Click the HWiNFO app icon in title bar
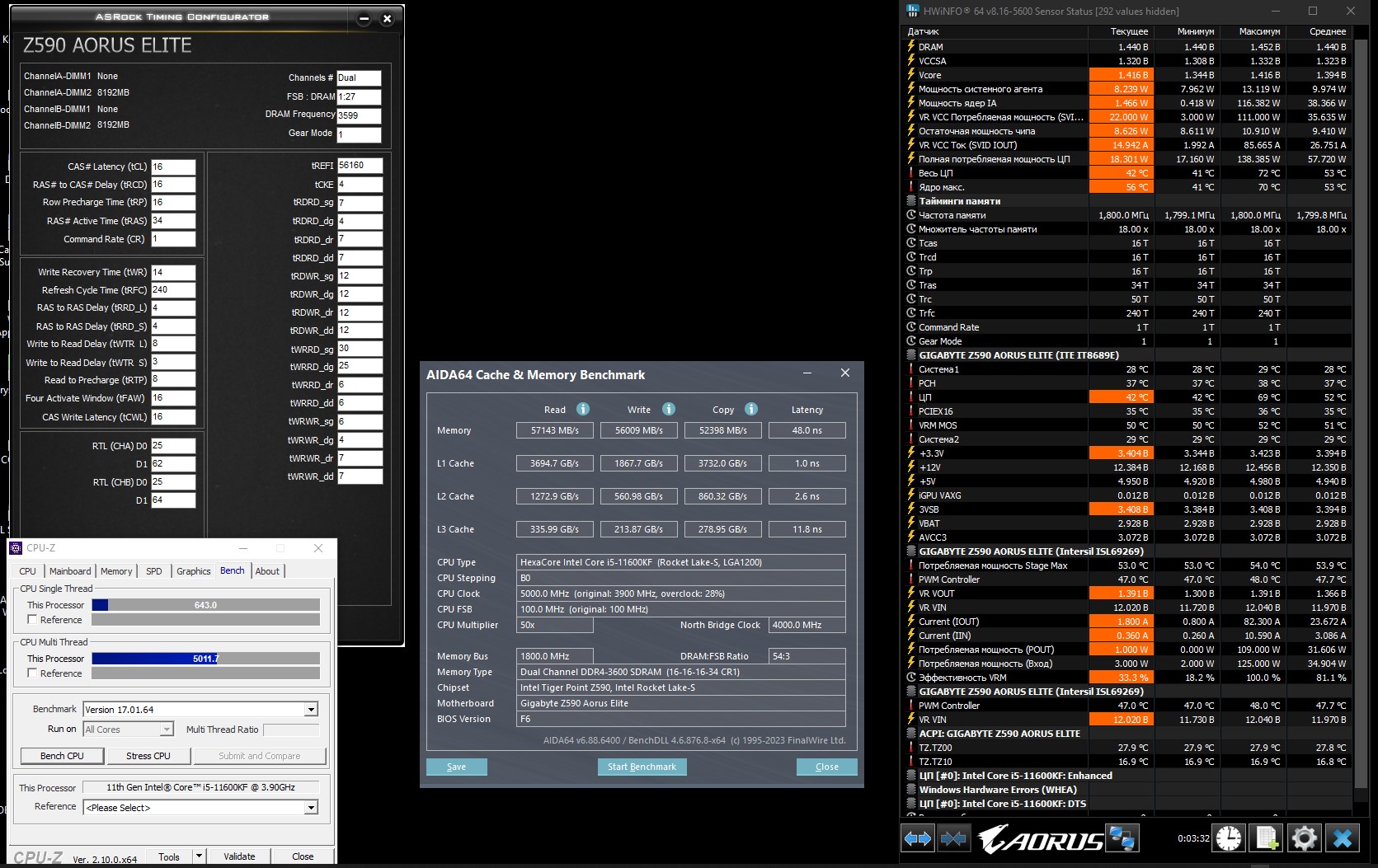The image size is (1378, 868). tap(912, 11)
